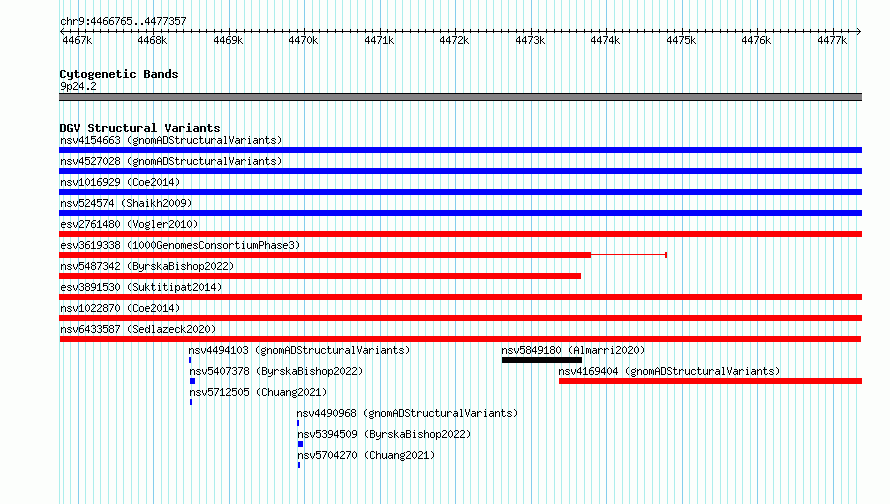Select the tiny blue marker of nsv4490968

(x=297, y=423)
